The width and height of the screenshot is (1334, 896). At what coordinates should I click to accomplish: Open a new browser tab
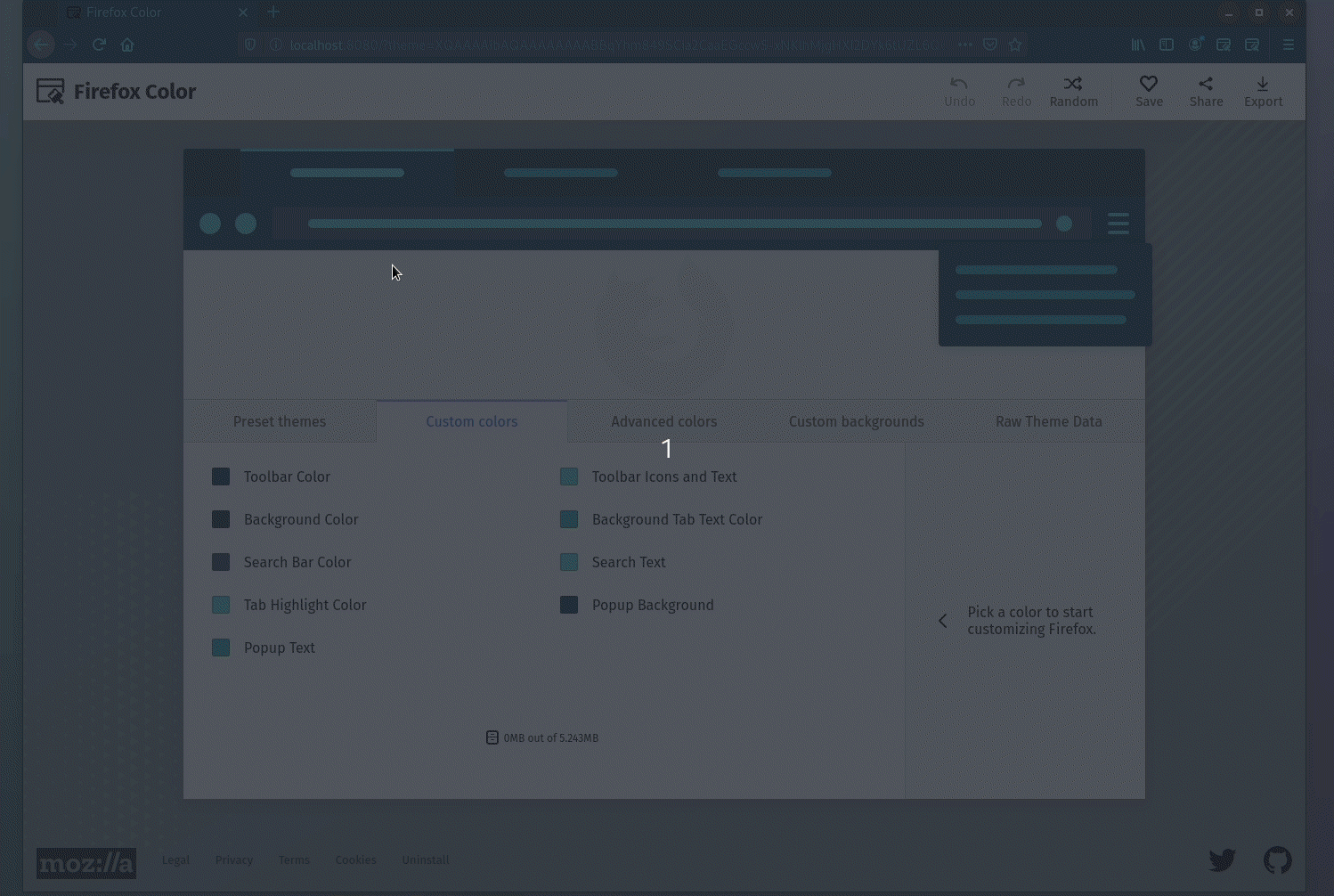[x=273, y=12]
